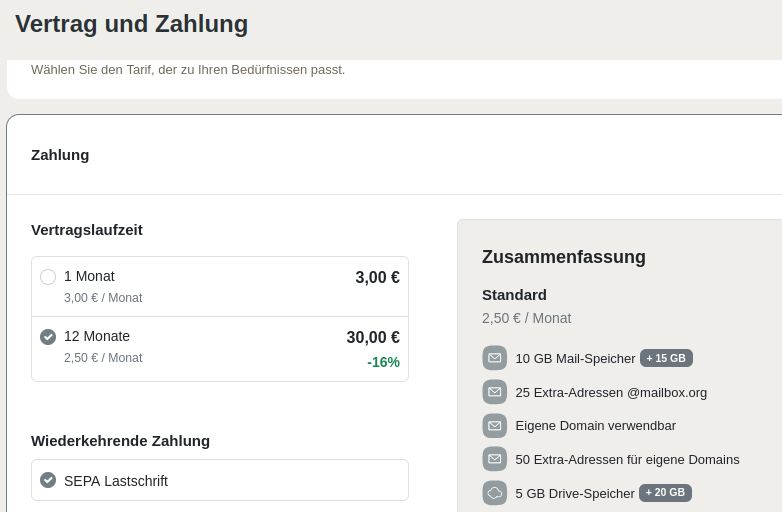Viewport: 782px width, 512px height.
Task: Click the Standard plan name in summary
Action: (514, 295)
